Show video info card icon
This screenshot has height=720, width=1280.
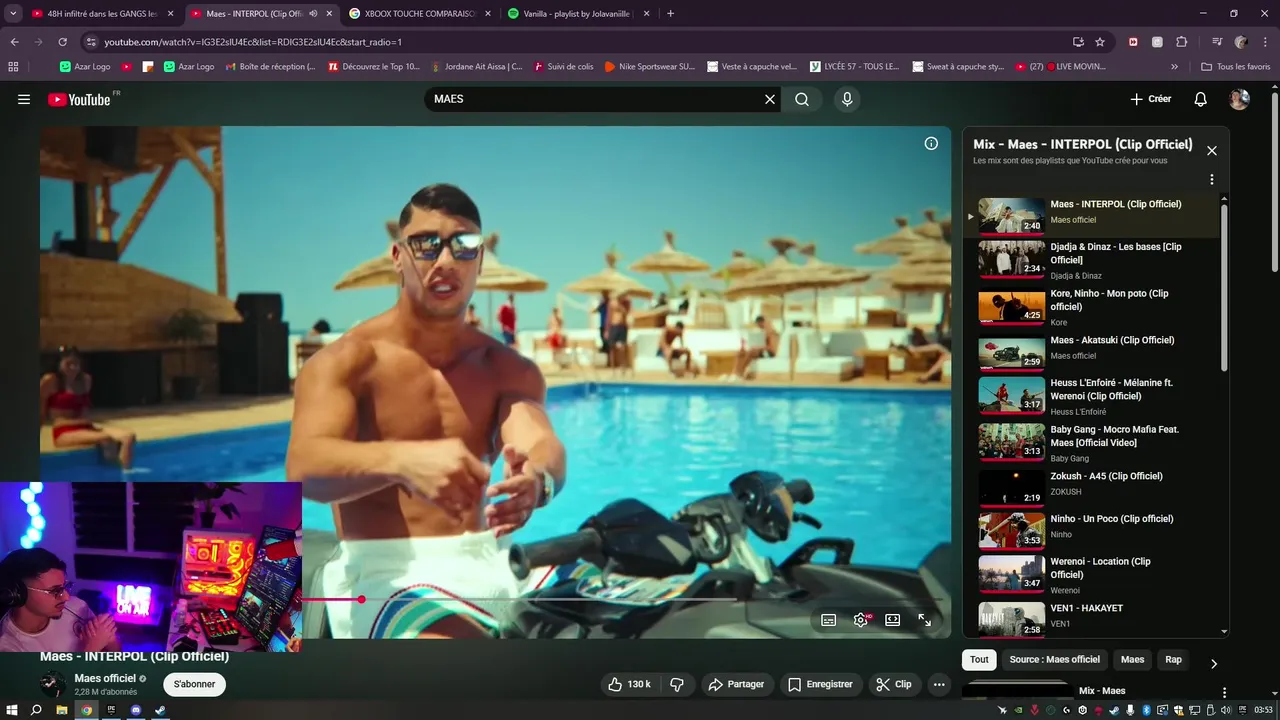click(931, 143)
